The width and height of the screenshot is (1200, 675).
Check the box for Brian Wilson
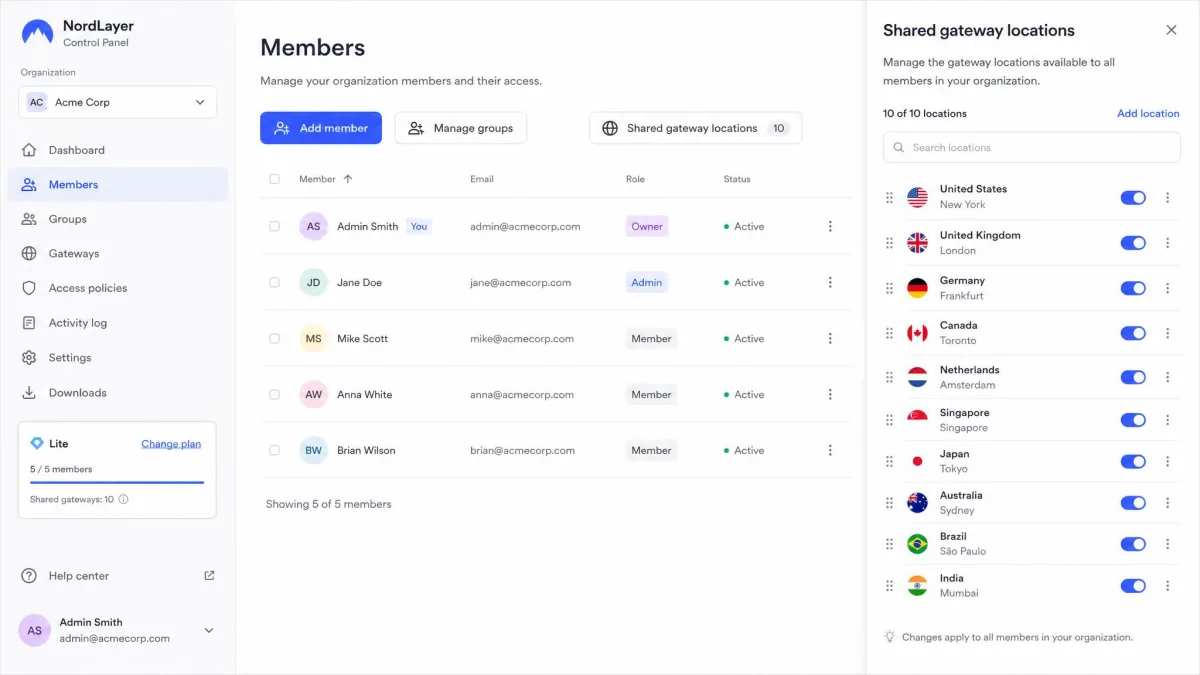274,451
